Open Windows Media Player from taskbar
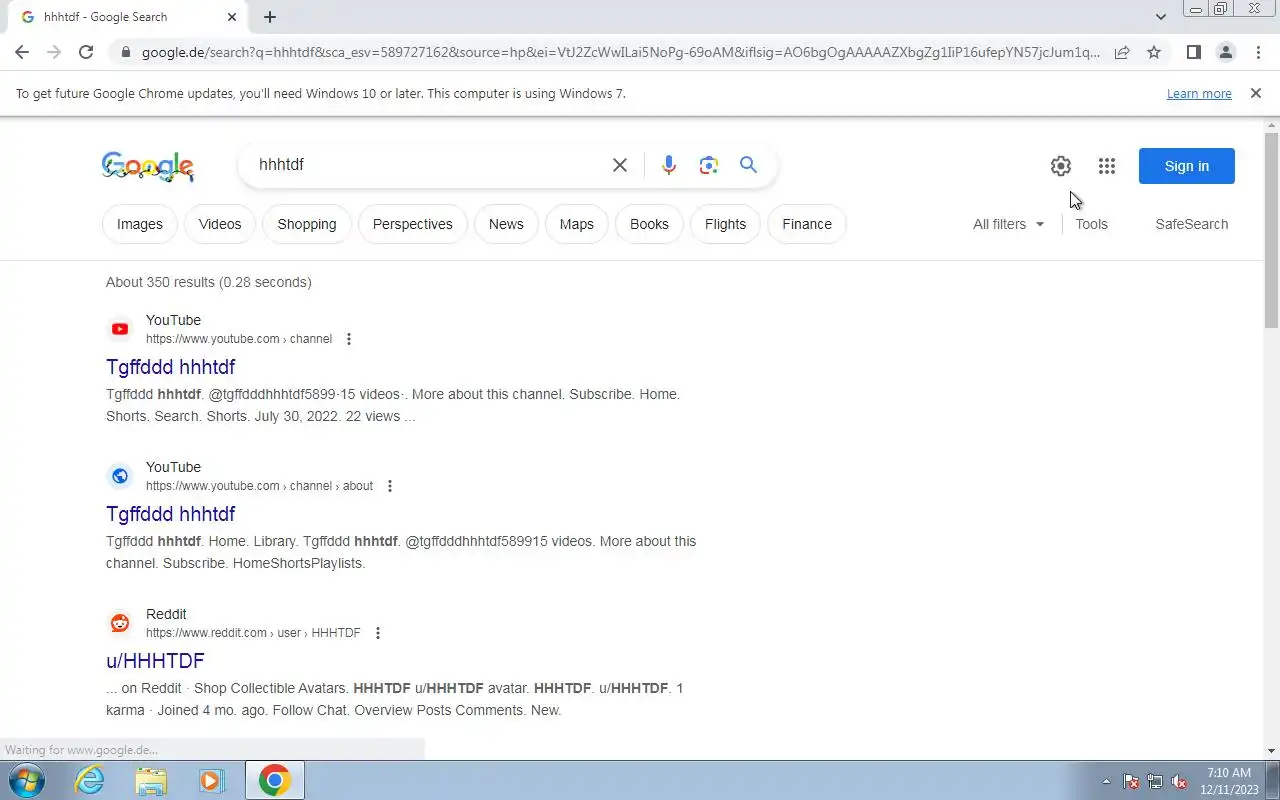 (x=212, y=780)
